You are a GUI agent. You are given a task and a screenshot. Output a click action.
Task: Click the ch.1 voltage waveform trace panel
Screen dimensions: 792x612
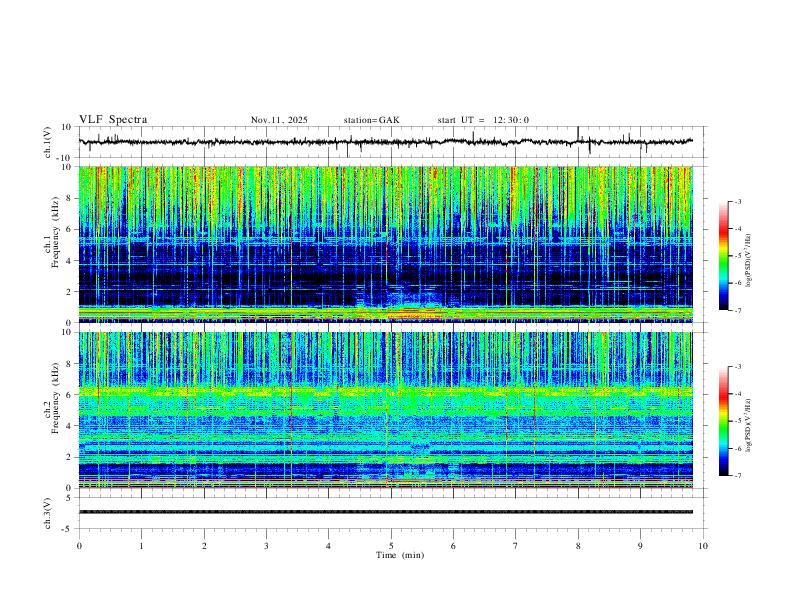[392, 142]
